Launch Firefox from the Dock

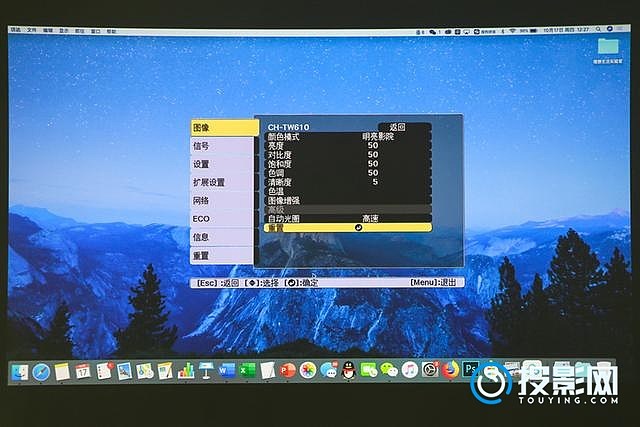click(450, 370)
